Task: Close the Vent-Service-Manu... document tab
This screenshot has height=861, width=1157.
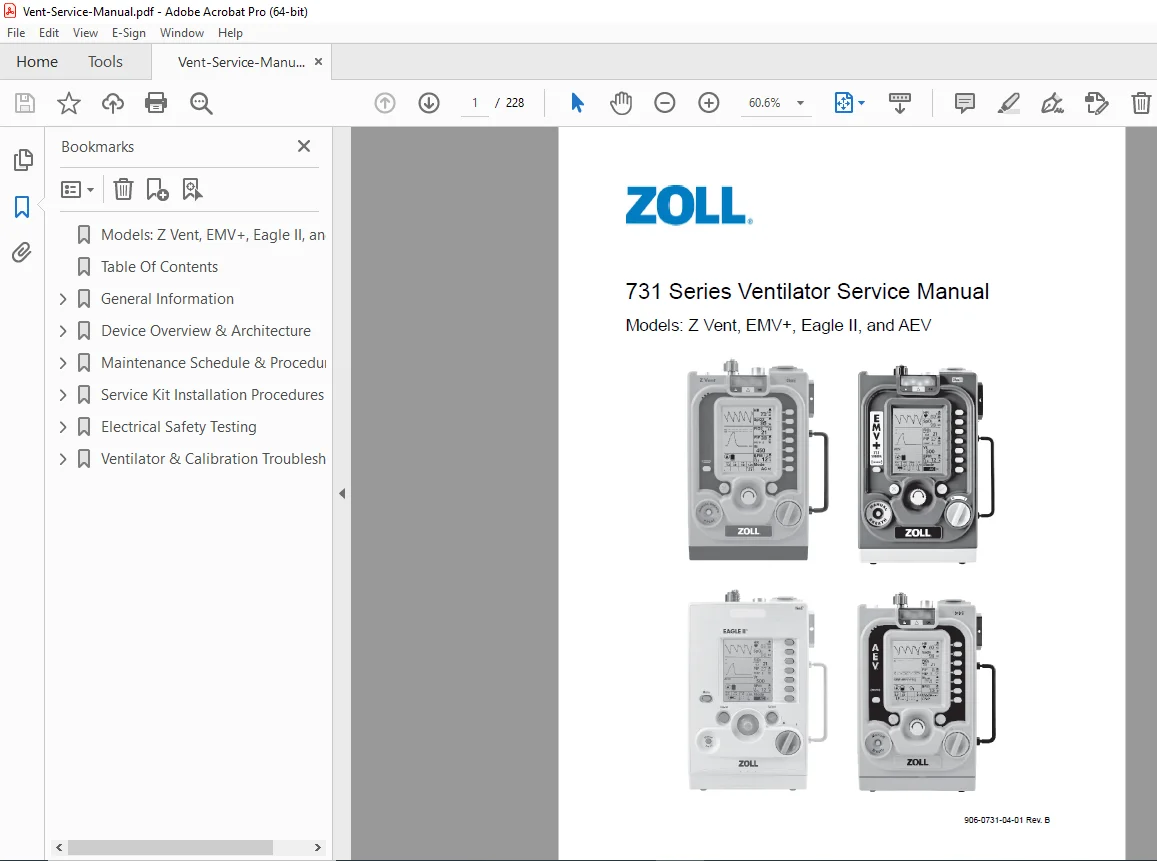Action: pyautogui.click(x=319, y=62)
